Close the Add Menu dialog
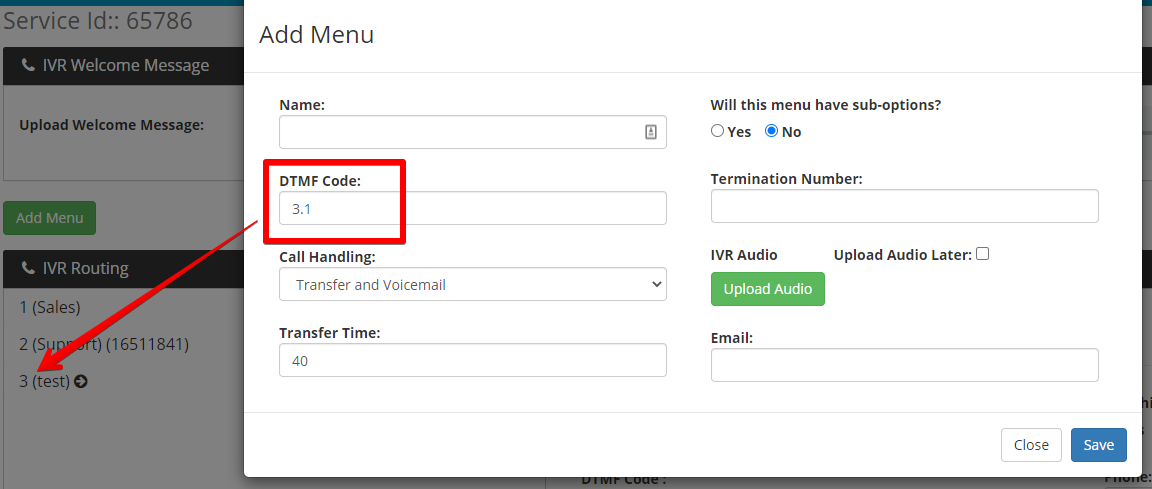The width and height of the screenshot is (1152, 489). click(1031, 445)
